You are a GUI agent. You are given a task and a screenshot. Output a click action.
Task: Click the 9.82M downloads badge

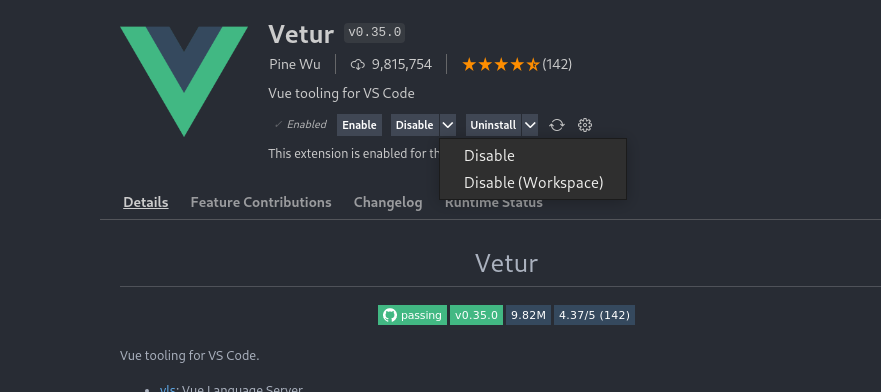(x=529, y=315)
